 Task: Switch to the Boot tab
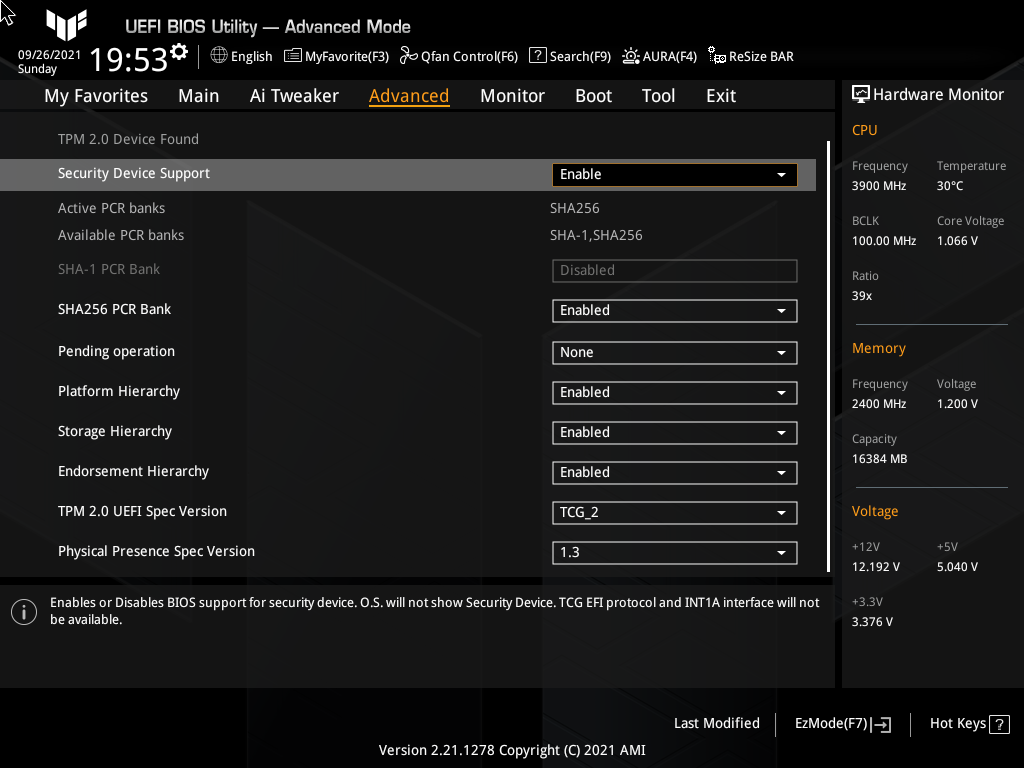pyautogui.click(x=593, y=95)
